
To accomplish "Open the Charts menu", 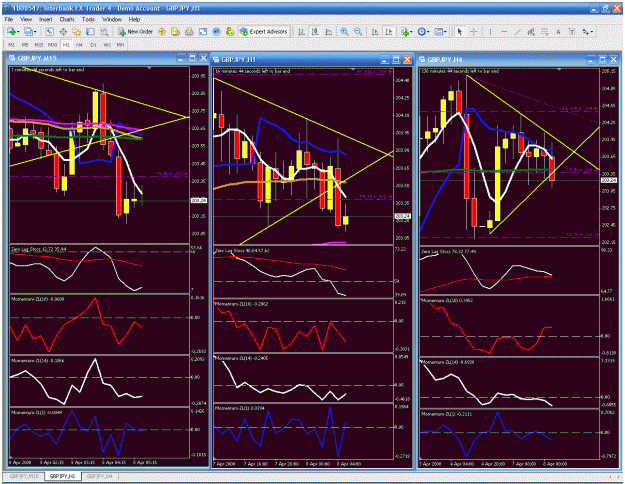I will [x=67, y=19].
